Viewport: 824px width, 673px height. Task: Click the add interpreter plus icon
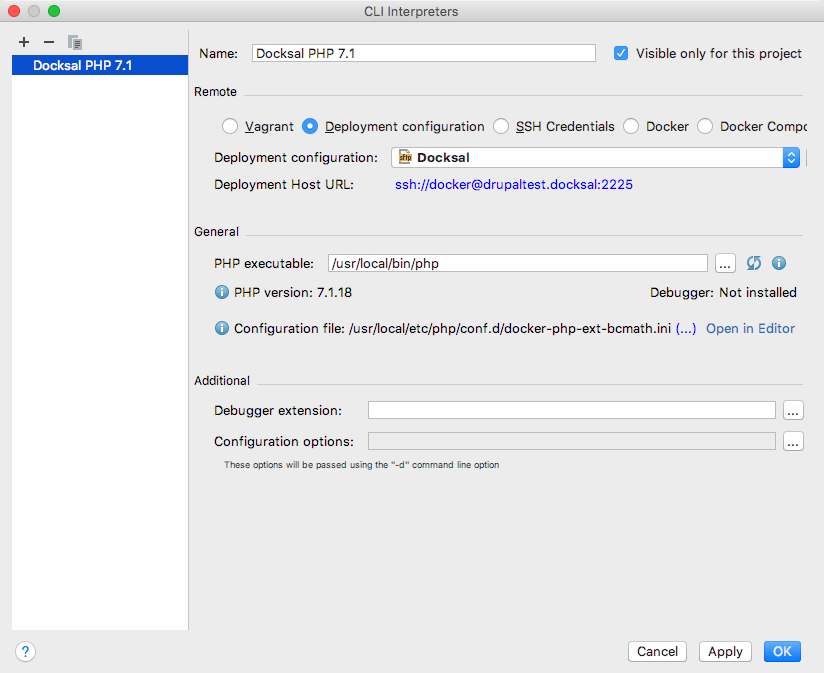24,42
